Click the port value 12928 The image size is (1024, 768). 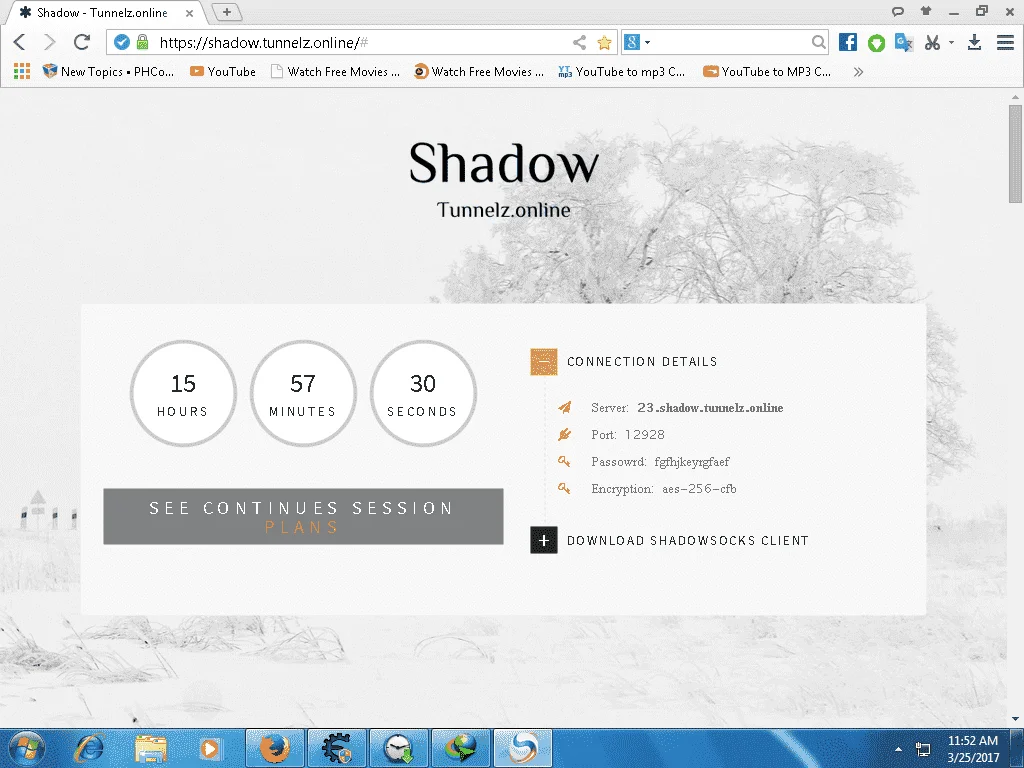(645, 435)
